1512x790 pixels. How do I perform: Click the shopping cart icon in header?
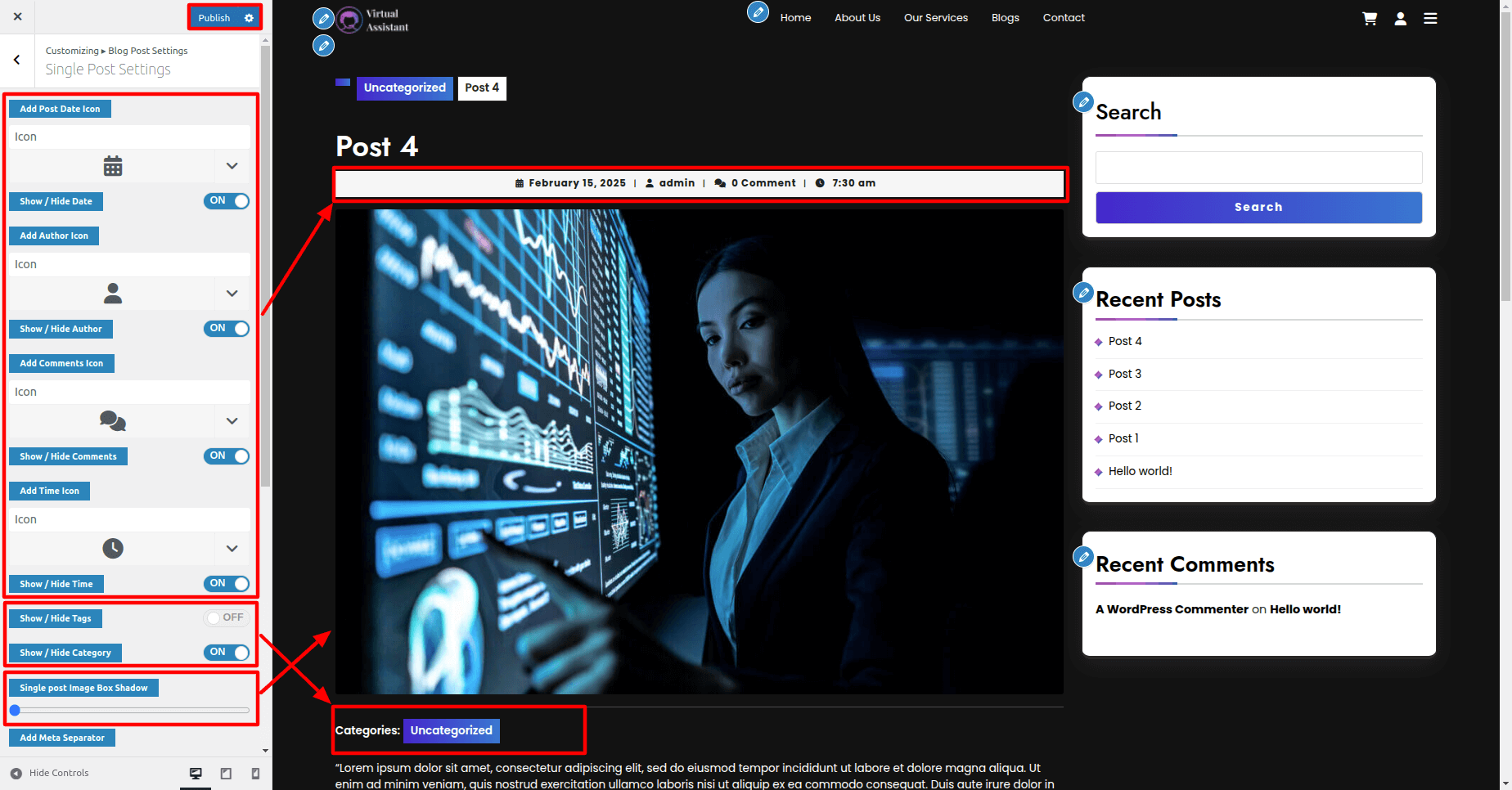click(x=1369, y=18)
